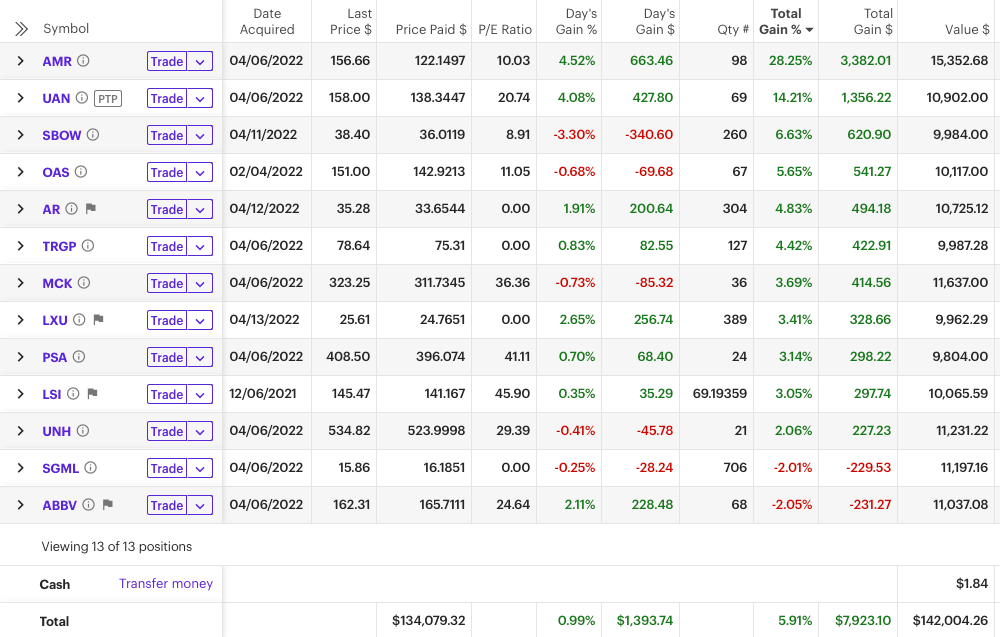Screen dimensions: 1000x637
Task: Open info icon next to MCK
Action: (x=84, y=282)
